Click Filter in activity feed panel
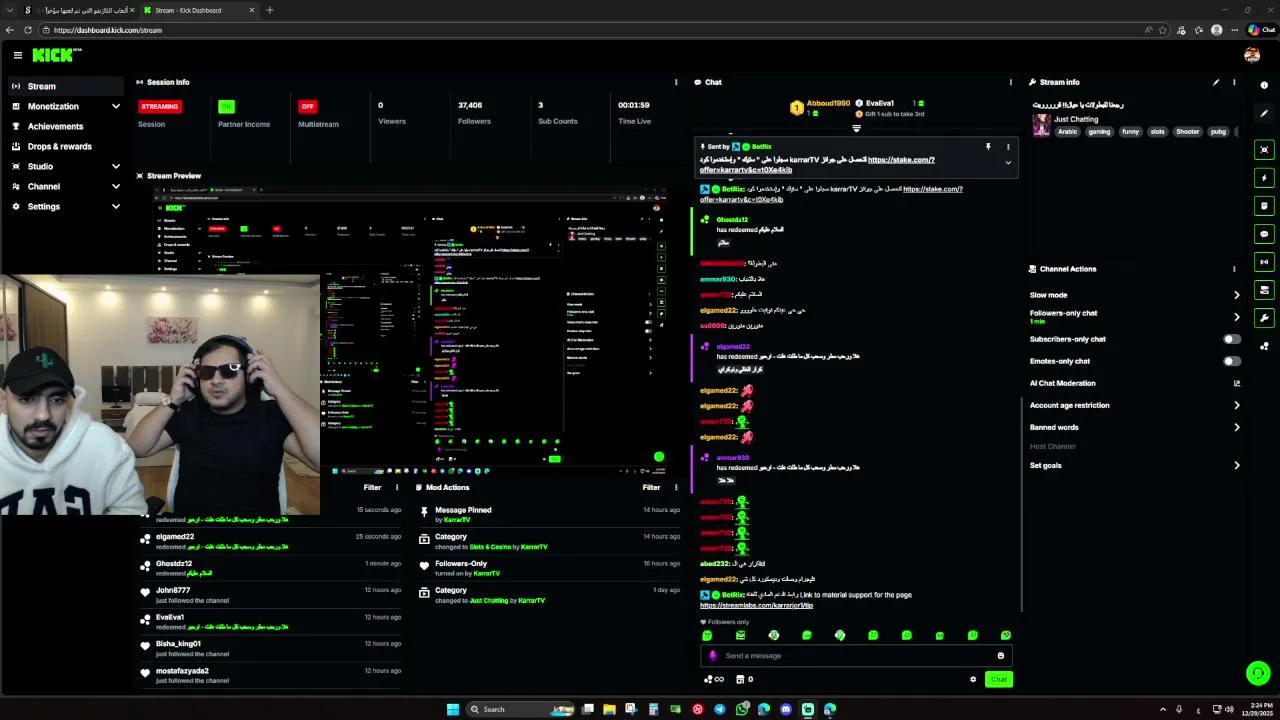Viewport: 1280px width, 720px height. [x=372, y=487]
